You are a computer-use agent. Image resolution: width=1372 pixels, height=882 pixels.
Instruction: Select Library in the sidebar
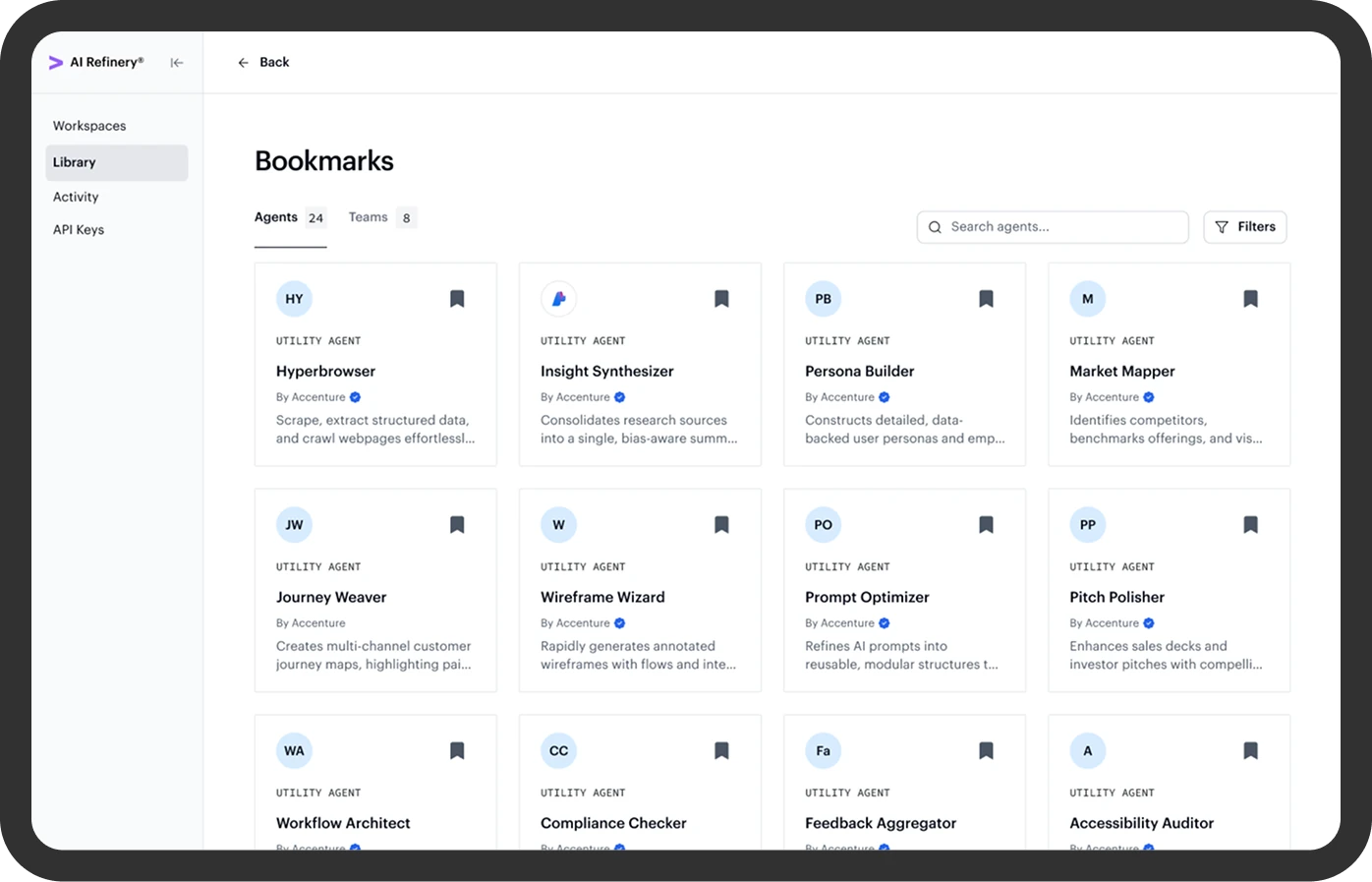pos(117,163)
